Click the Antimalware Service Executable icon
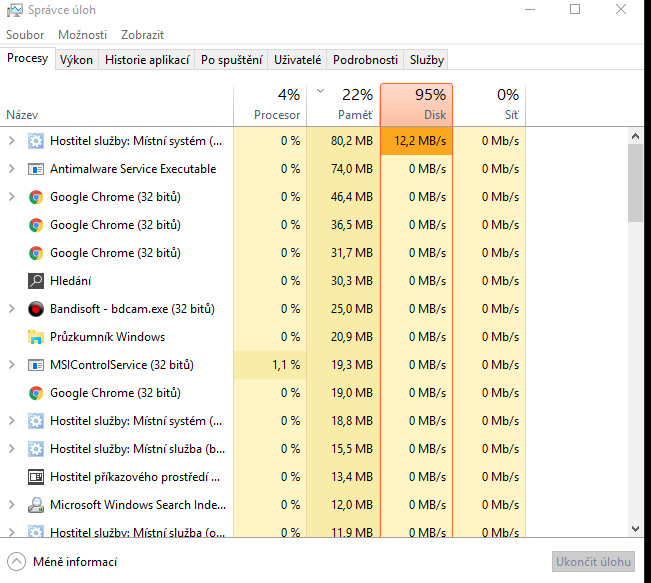This screenshot has height=583, width=651. (x=36, y=169)
